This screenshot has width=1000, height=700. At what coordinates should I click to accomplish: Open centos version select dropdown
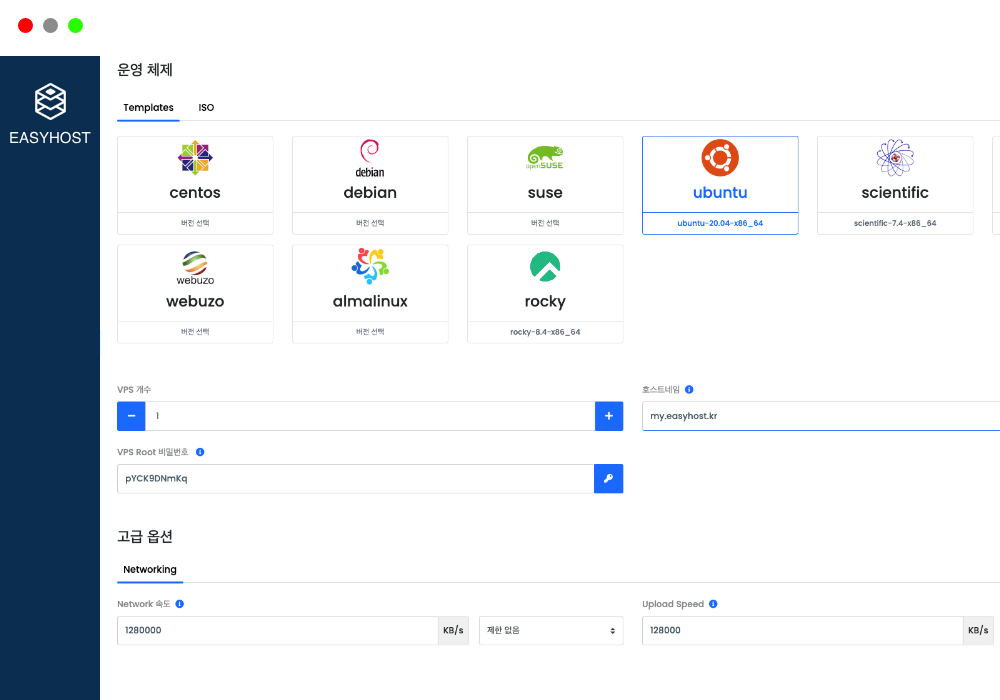click(x=195, y=223)
